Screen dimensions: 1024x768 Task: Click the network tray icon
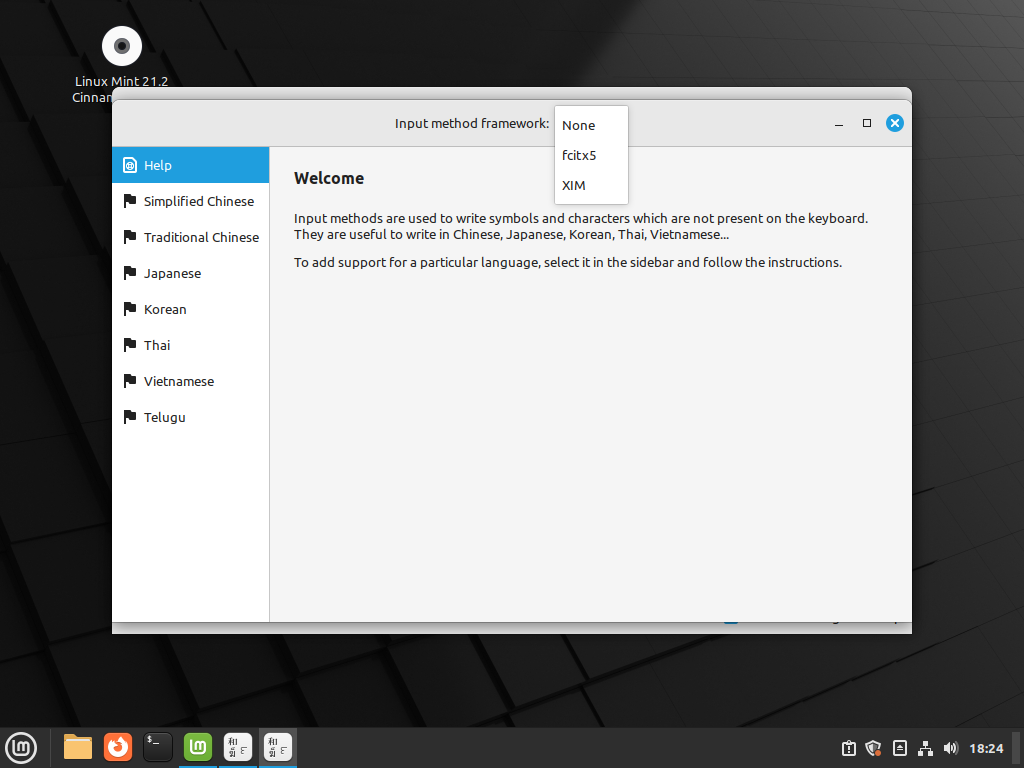[925, 747]
